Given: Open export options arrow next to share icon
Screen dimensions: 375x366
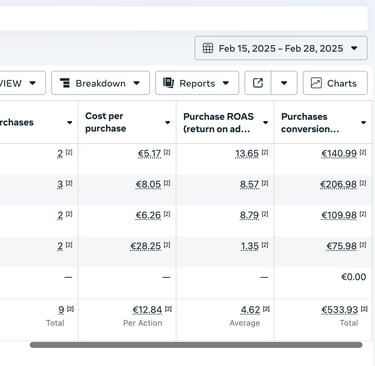Looking at the screenshot, I should 284,83.
